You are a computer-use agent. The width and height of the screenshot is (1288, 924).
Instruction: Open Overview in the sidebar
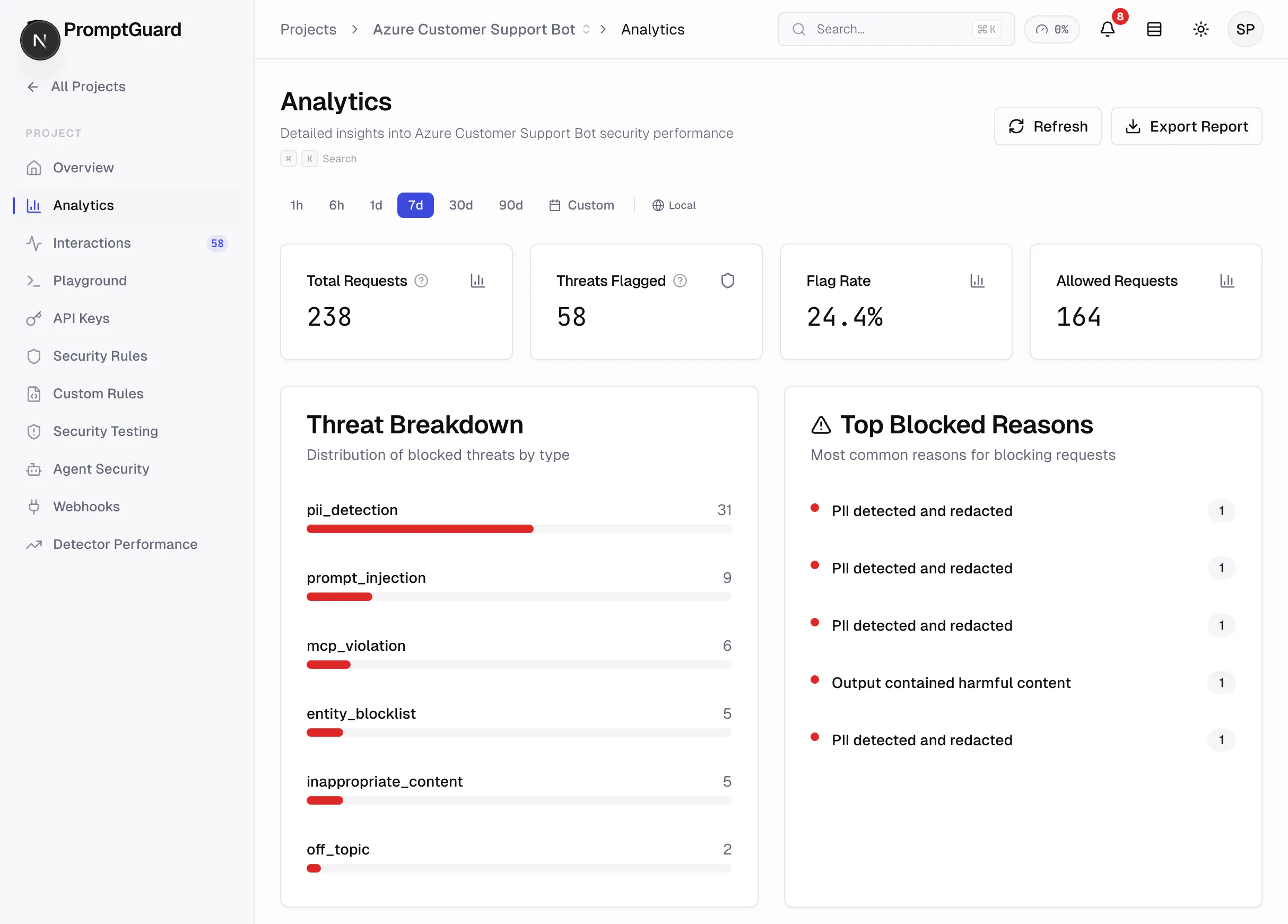(x=126, y=168)
